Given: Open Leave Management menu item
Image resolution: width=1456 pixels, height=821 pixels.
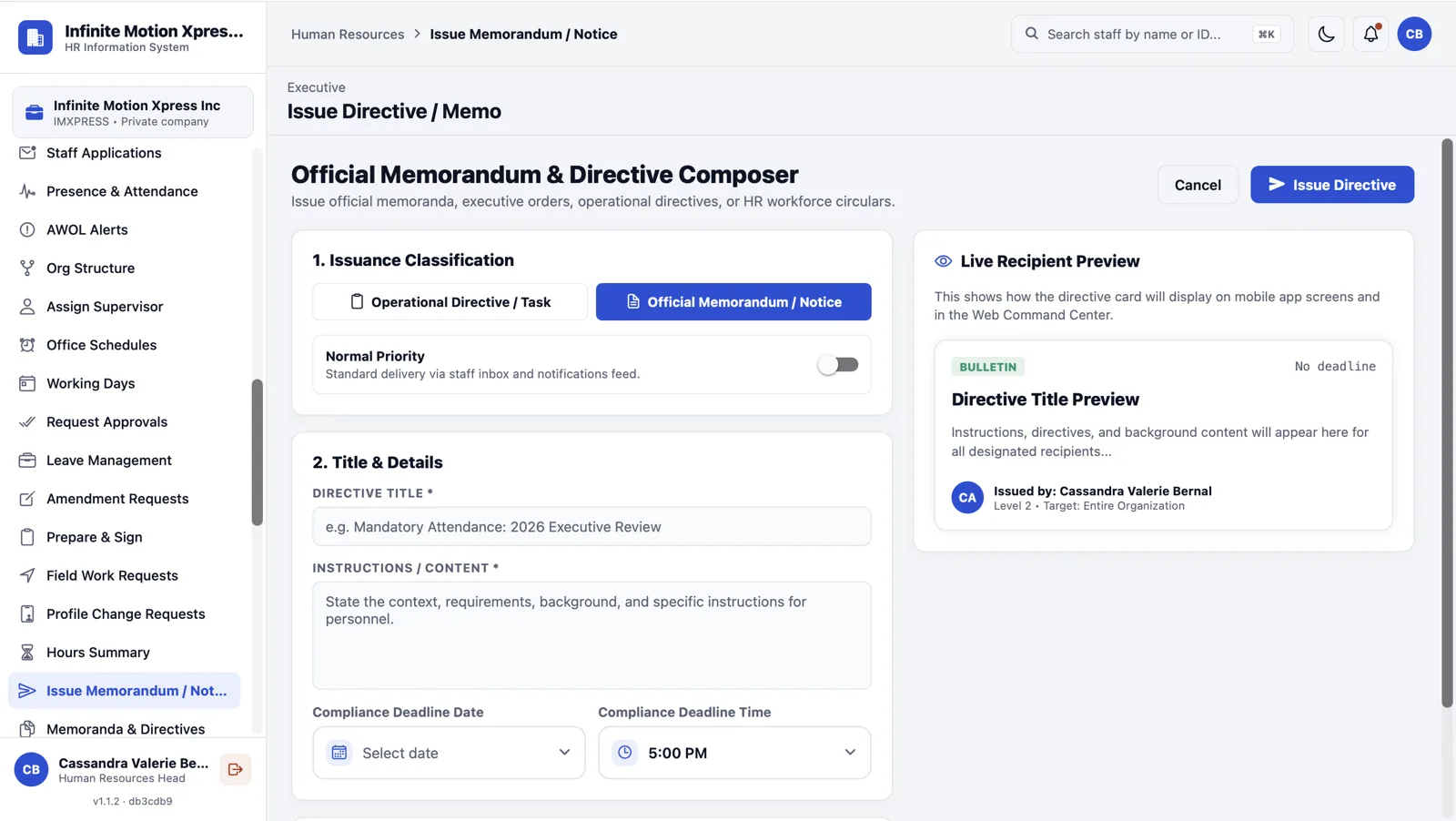Looking at the screenshot, I should [126, 461].
